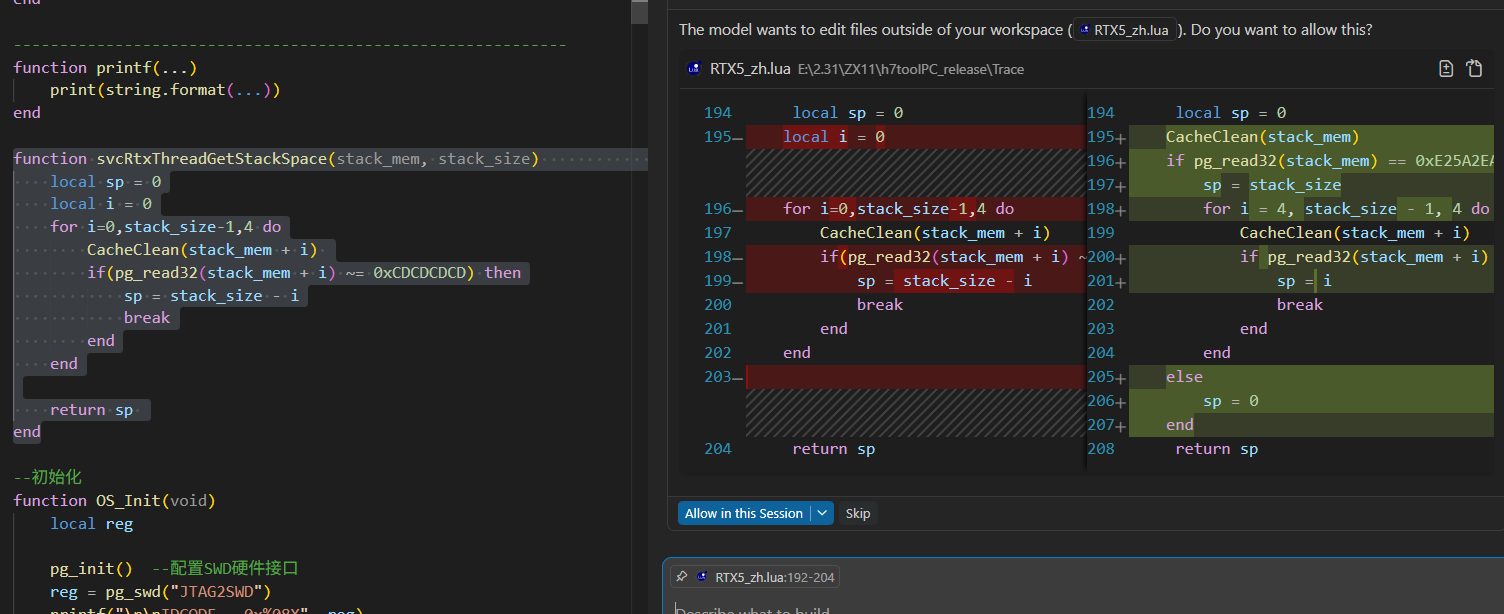The height and width of the screenshot is (614, 1504).
Task: Click the added-line plus marker at line 205
Action: coord(1121,378)
